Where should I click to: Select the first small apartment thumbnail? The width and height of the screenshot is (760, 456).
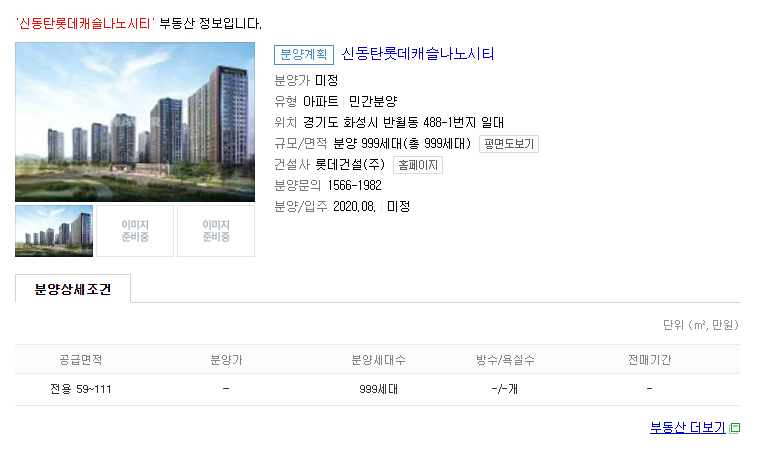pyautogui.click(x=54, y=231)
